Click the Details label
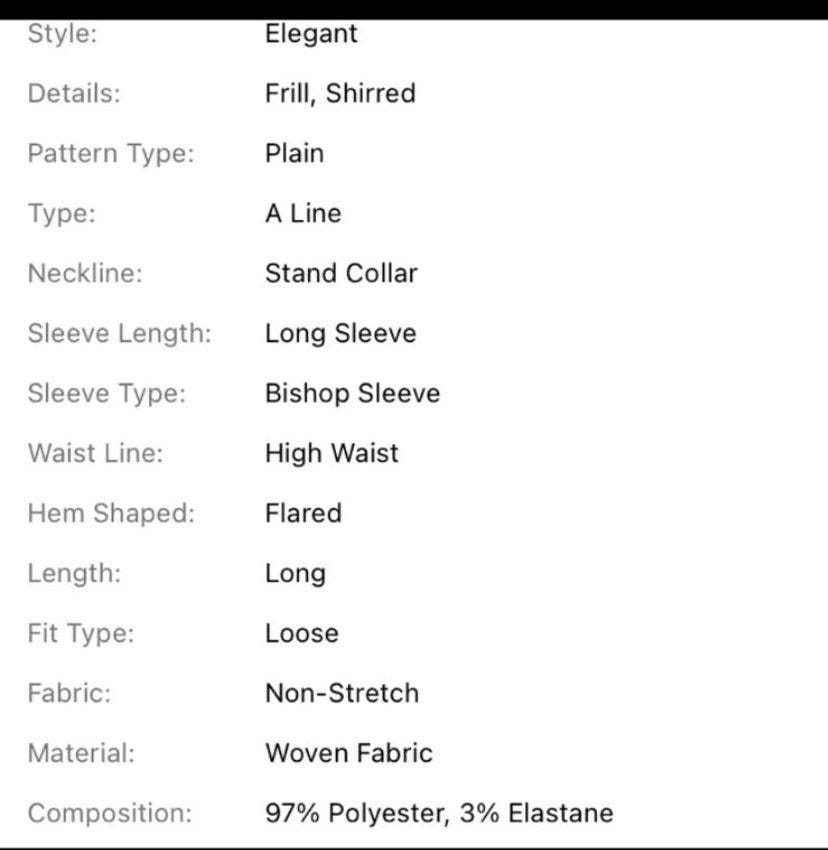 point(74,93)
